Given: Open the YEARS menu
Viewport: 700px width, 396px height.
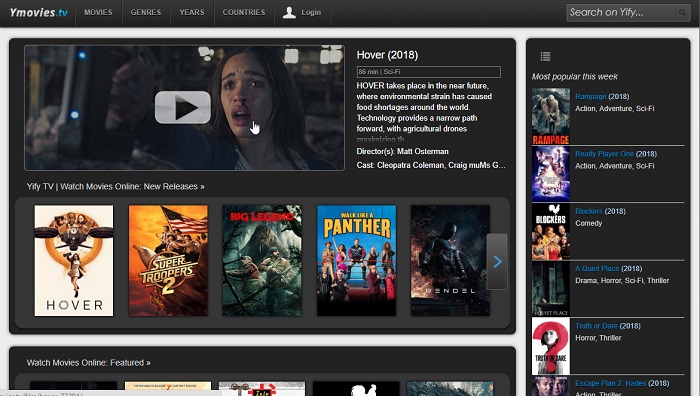Looking at the screenshot, I should click(x=192, y=13).
